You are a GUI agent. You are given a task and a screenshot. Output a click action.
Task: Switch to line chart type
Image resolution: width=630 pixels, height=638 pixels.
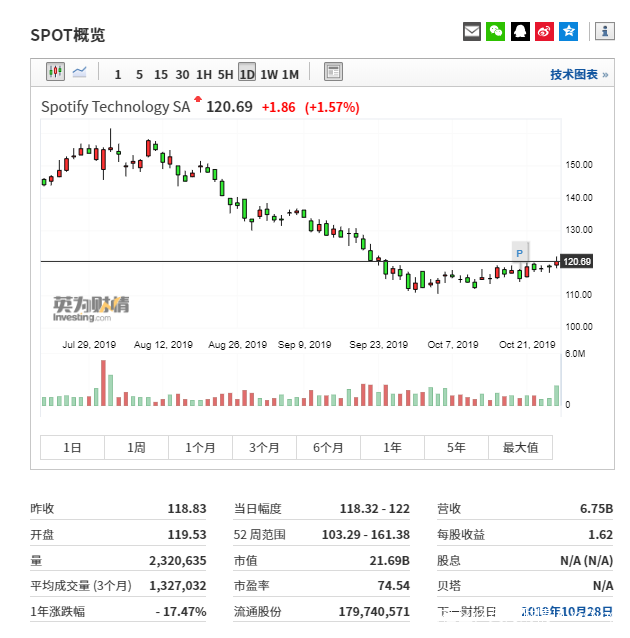(79, 72)
